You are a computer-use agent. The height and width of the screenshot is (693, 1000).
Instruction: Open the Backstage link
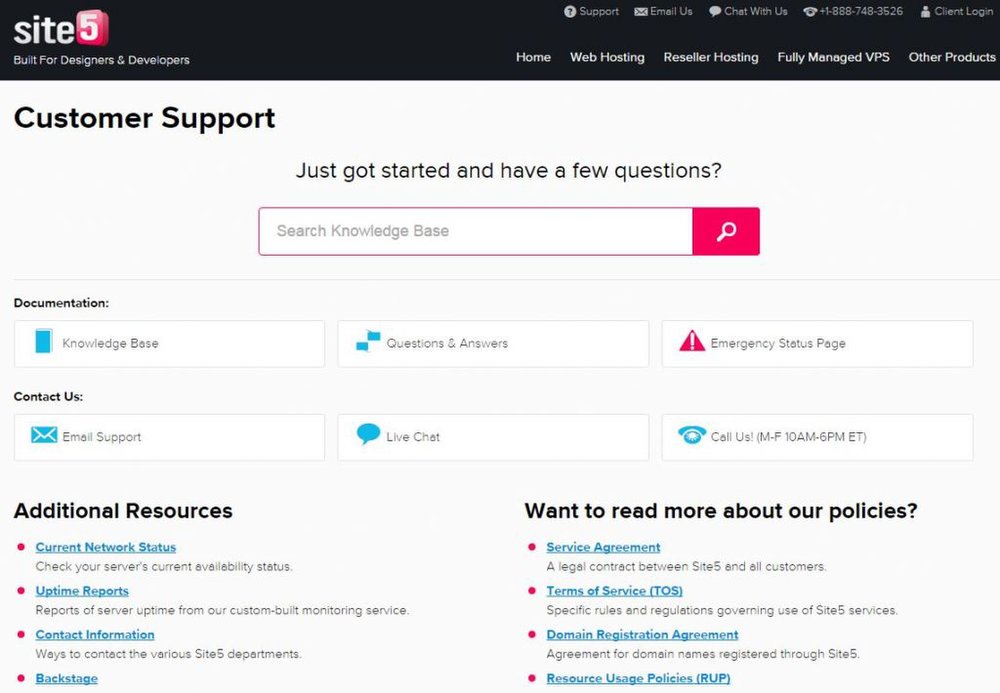click(x=67, y=678)
